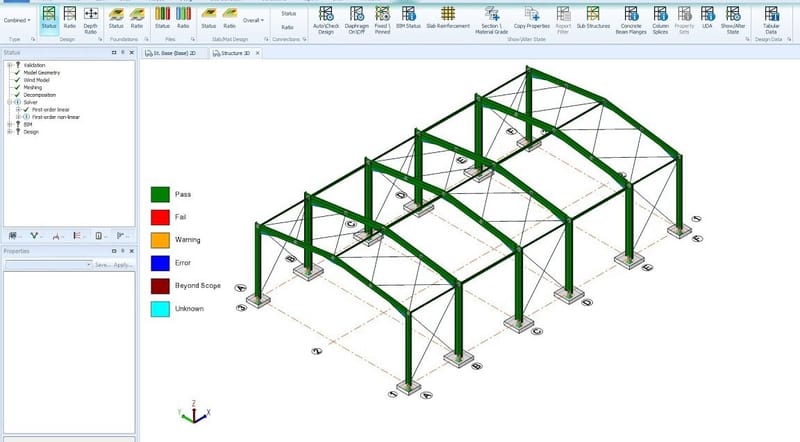800x442 pixels.
Task: Click the Connections Ratio button
Action: pos(288,27)
